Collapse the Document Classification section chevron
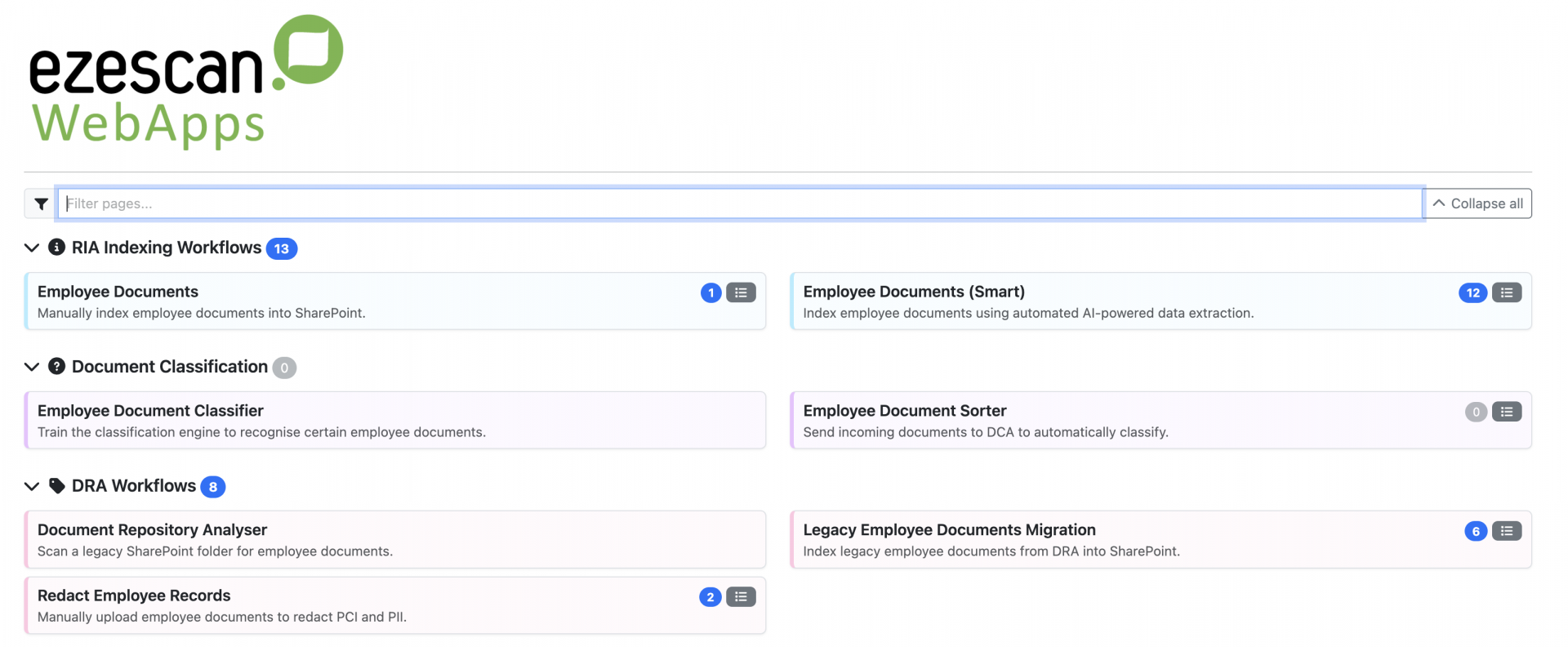 [32, 367]
